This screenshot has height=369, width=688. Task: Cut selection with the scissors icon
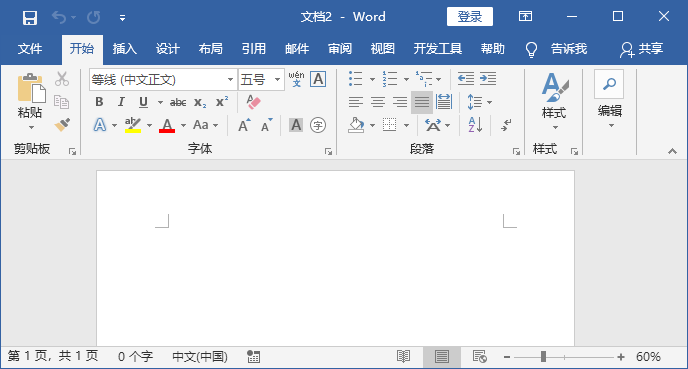point(62,79)
